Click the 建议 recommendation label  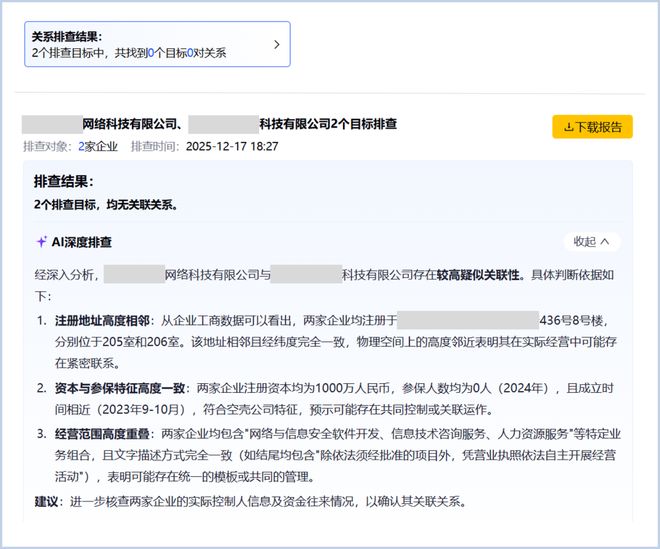45,501
